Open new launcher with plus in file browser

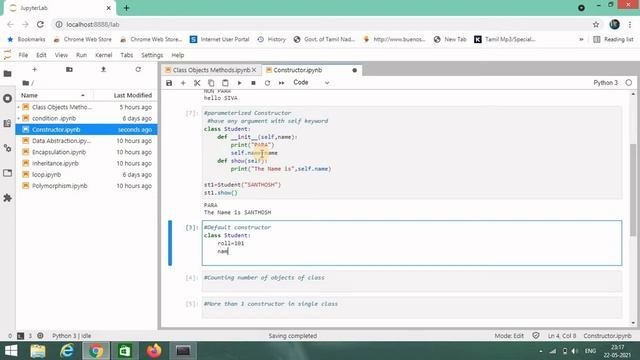(x=35, y=69)
